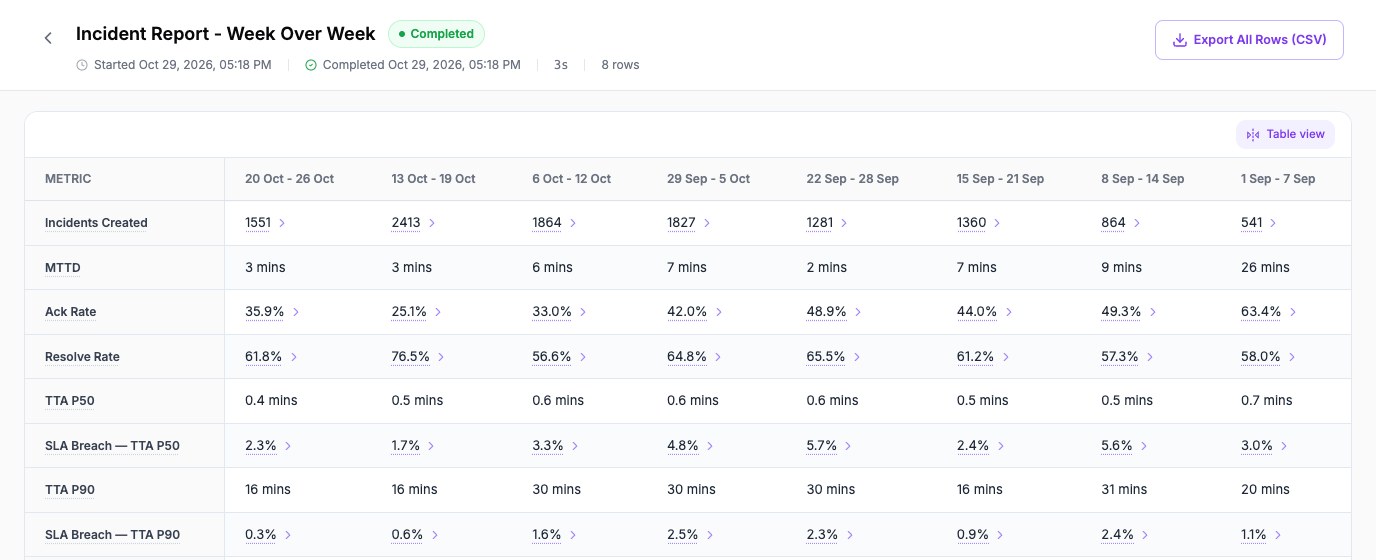Click the MTTD metric label
Screen dimensions: 1376x560
tap(62, 268)
